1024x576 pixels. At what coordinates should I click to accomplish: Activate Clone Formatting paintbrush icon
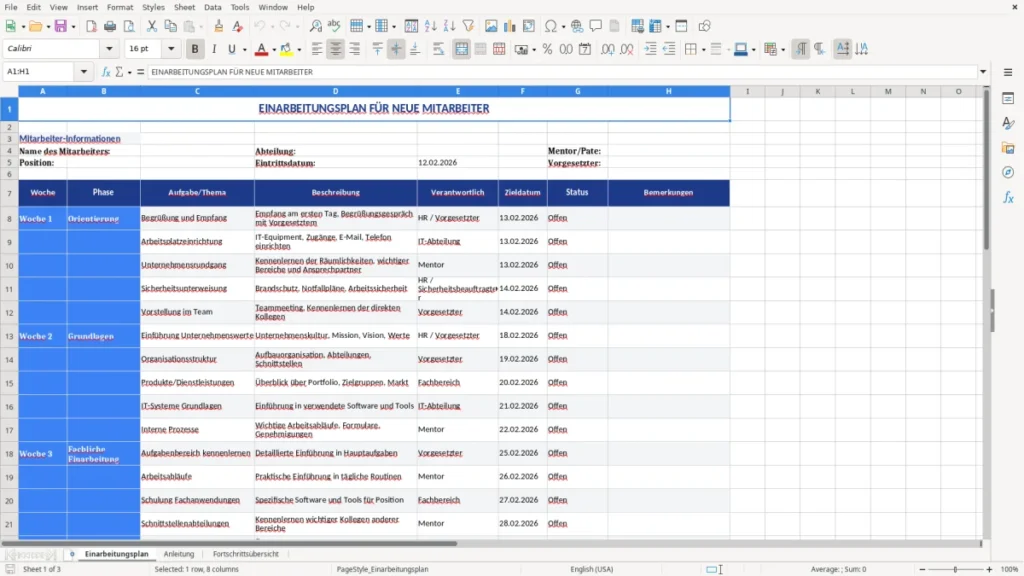coord(218,26)
